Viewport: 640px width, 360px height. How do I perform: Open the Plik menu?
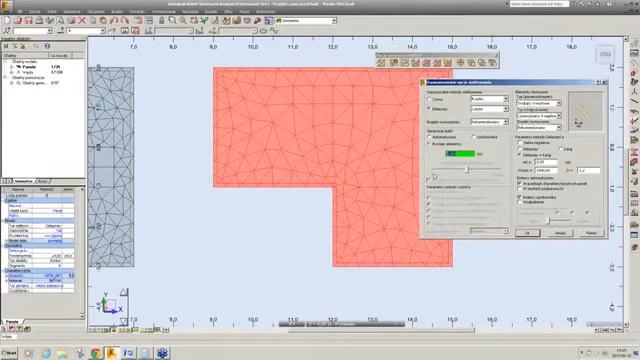pyautogui.click(x=20, y=12)
